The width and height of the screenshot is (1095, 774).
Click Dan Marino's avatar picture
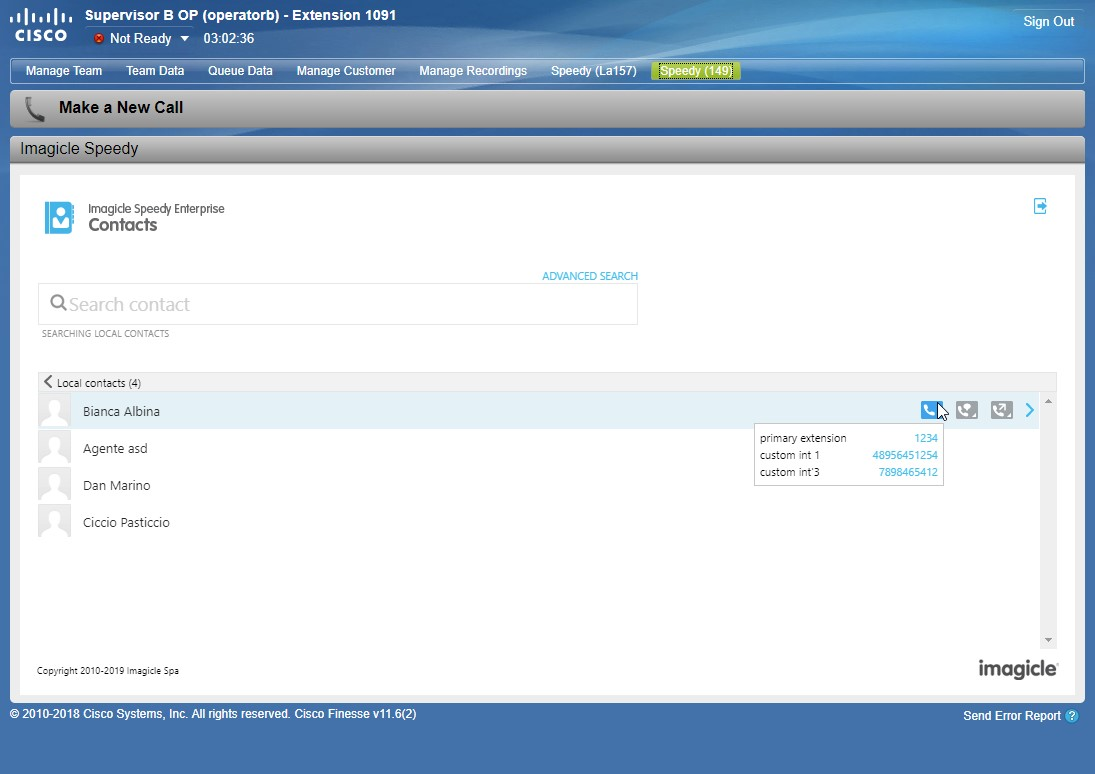tap(54, 485)
